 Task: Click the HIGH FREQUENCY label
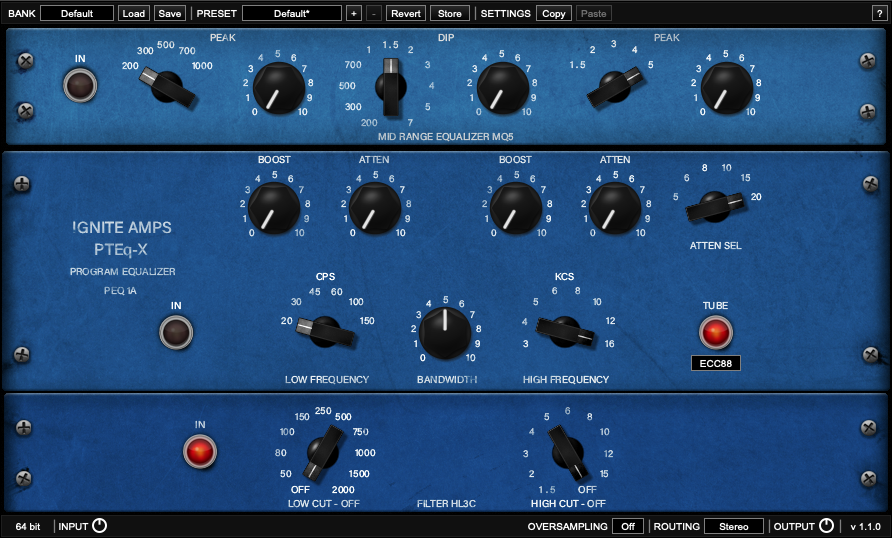click(566, 379)
